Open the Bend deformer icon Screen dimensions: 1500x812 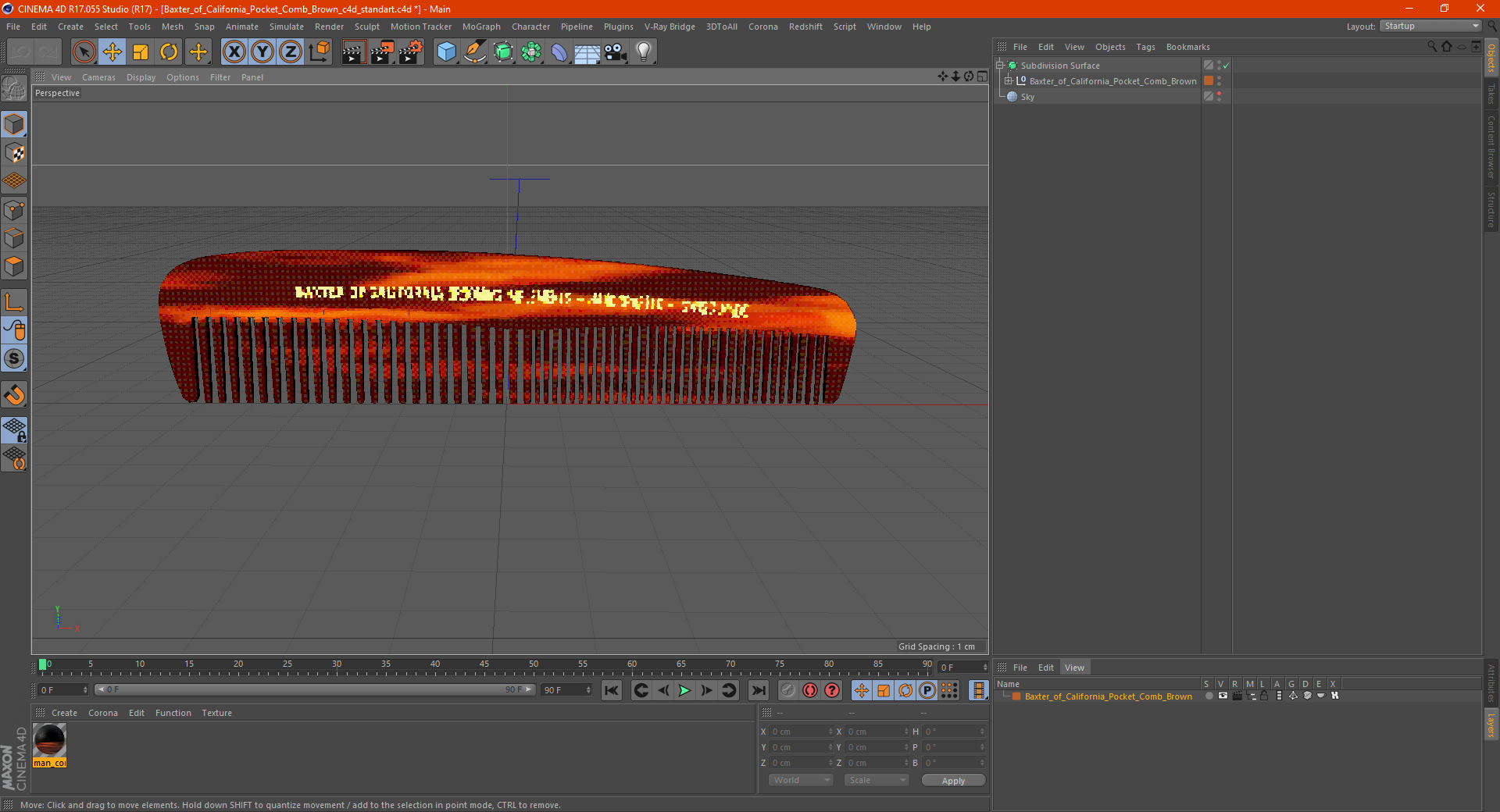click(559, 52)
